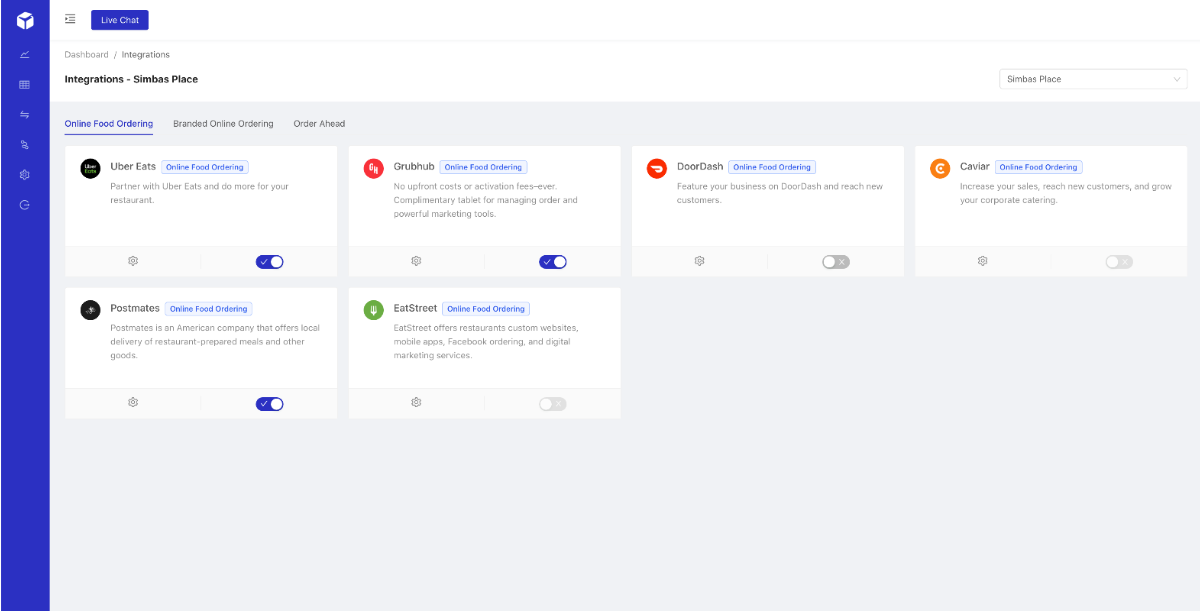
Task: Disable the Grubhub integration toggle
Action: pyautogui.click(x=553, y=262)
